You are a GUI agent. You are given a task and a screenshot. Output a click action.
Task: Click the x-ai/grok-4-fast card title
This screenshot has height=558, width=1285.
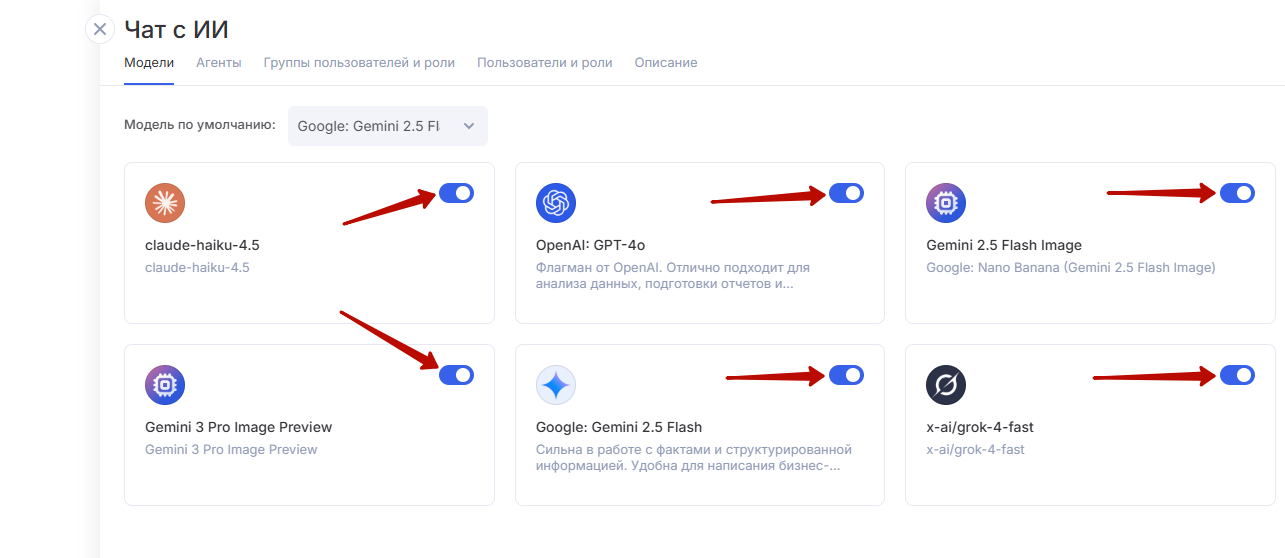pyautogui.click(x=980, y=427)
